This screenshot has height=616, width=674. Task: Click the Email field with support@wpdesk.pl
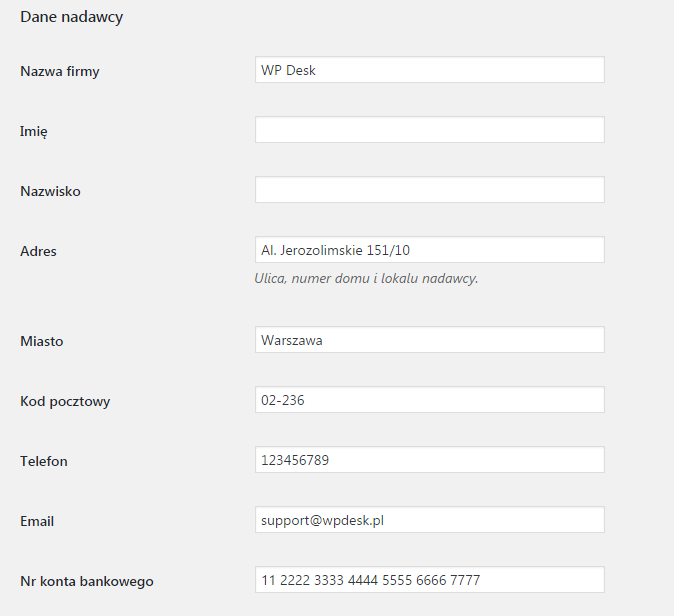click(430, 520)
